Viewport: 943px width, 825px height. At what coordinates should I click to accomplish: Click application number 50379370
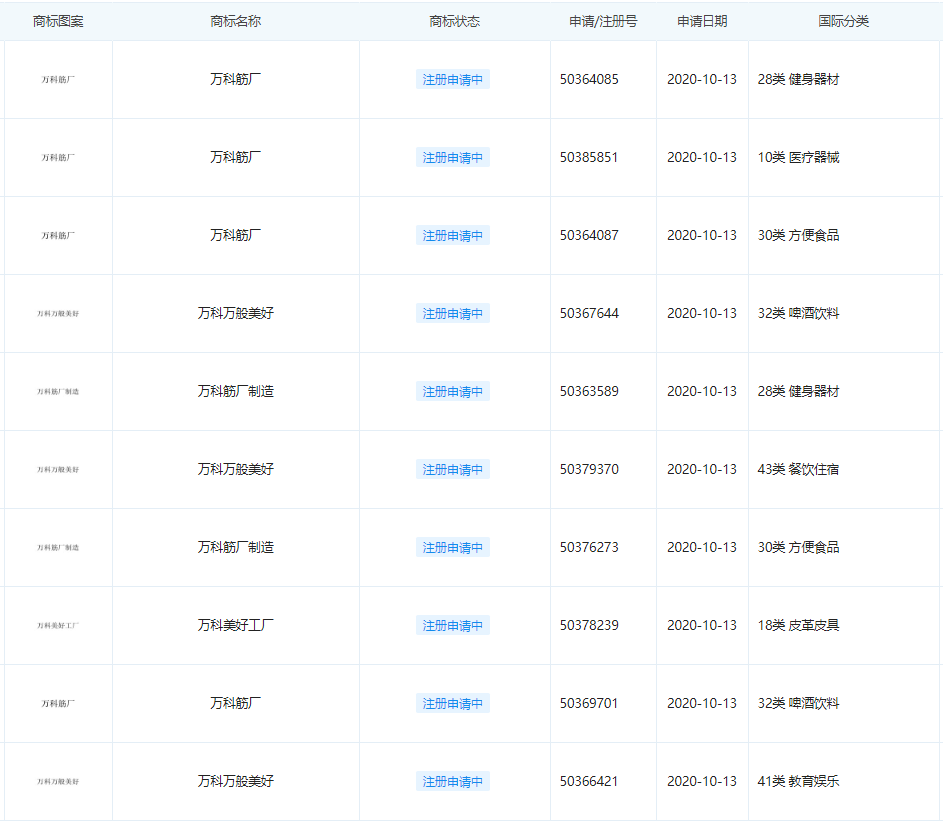[589, 469]
